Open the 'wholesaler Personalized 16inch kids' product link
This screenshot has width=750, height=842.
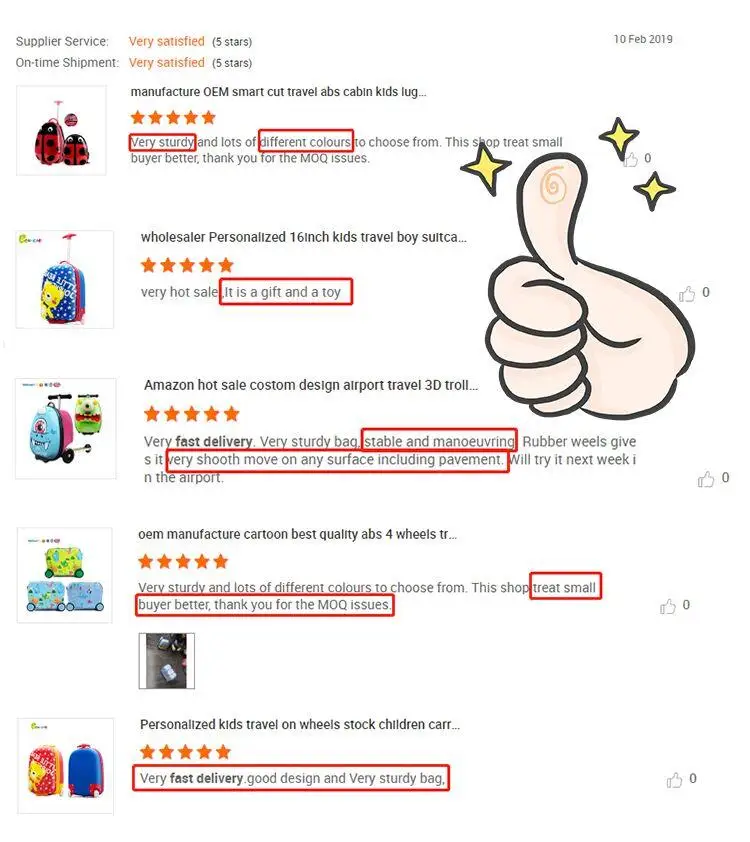304,237
